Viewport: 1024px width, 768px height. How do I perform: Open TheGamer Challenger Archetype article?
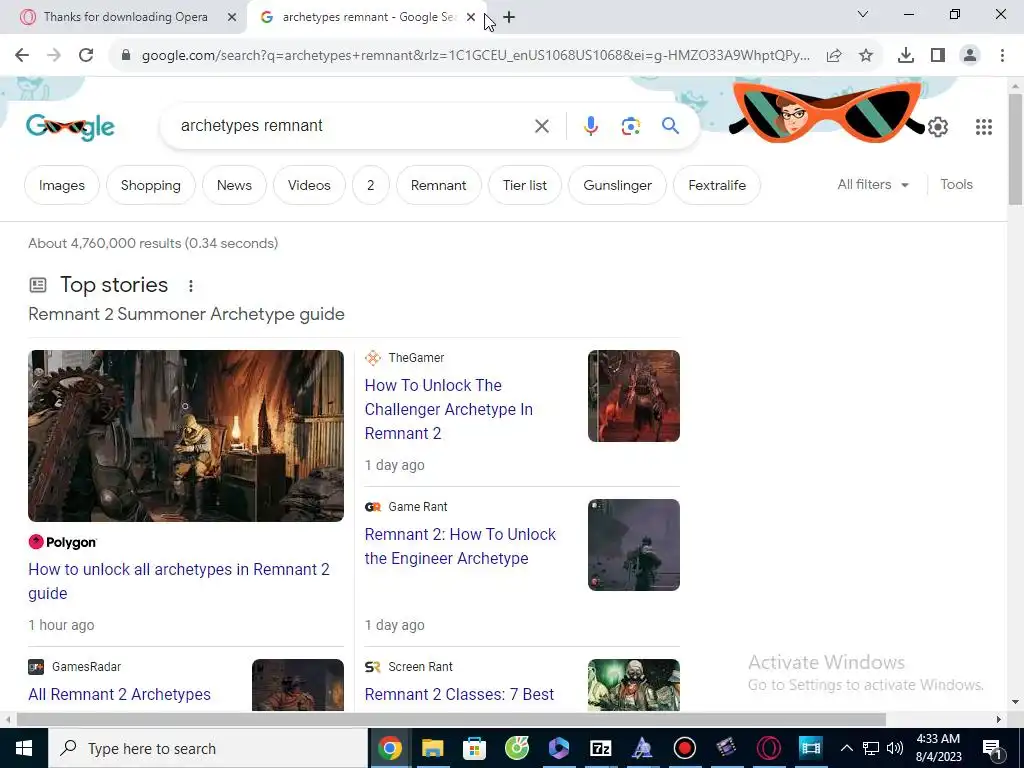[449, 409]
